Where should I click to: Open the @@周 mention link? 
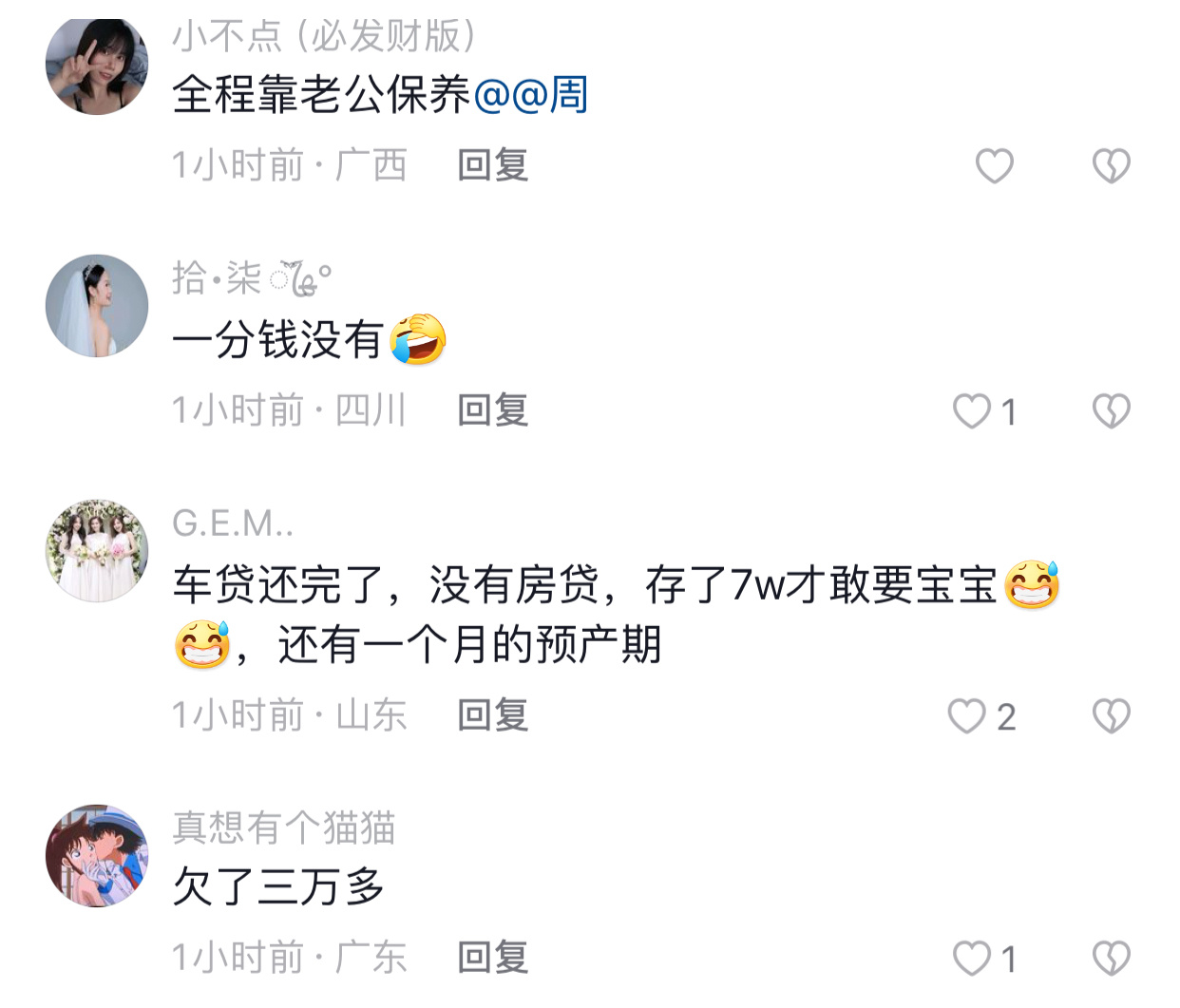[530, 95]
